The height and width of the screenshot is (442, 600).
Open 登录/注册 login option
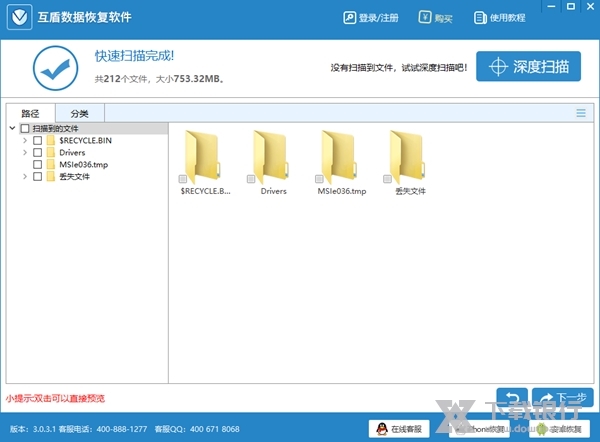coord(371,18)
